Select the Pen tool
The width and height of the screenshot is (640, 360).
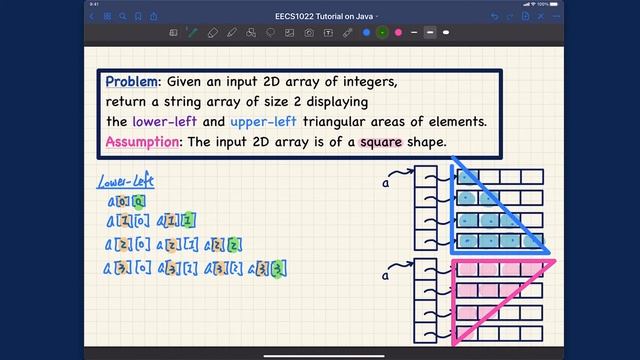coord(192,33)
